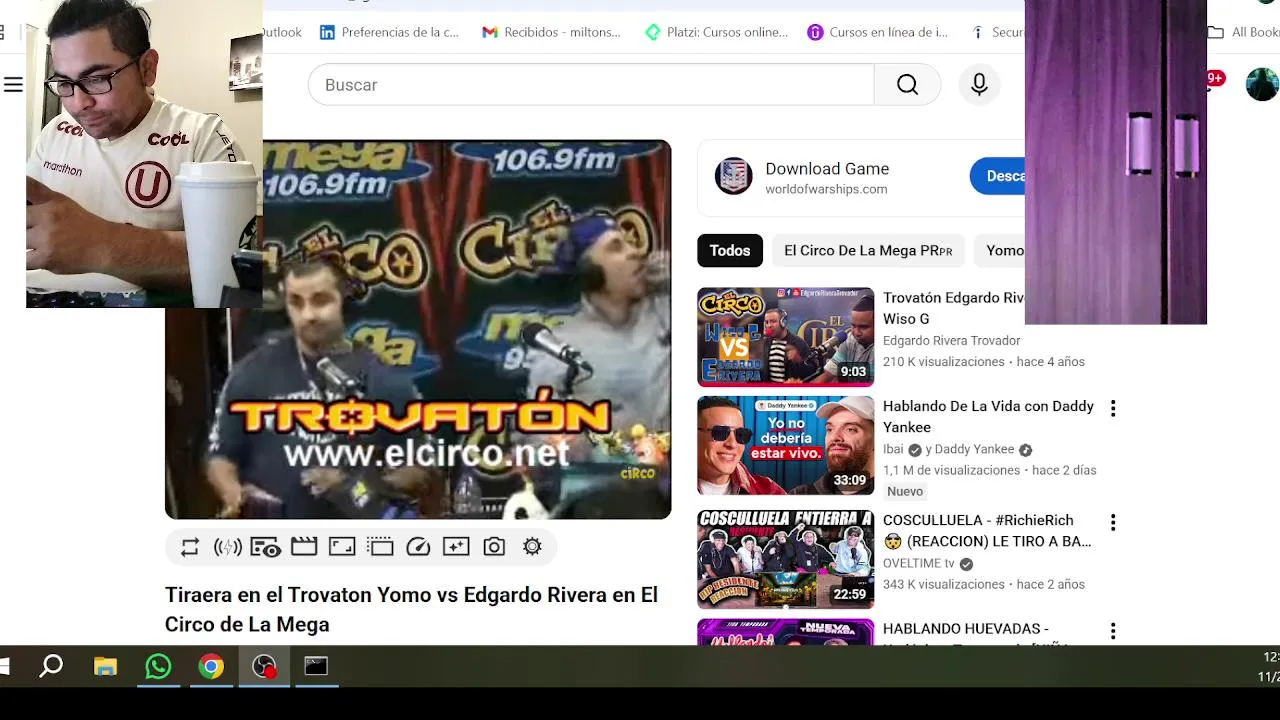The image size is (1280, 720).
Task: Click the loop video icon below the player
Action: point(190,547)
